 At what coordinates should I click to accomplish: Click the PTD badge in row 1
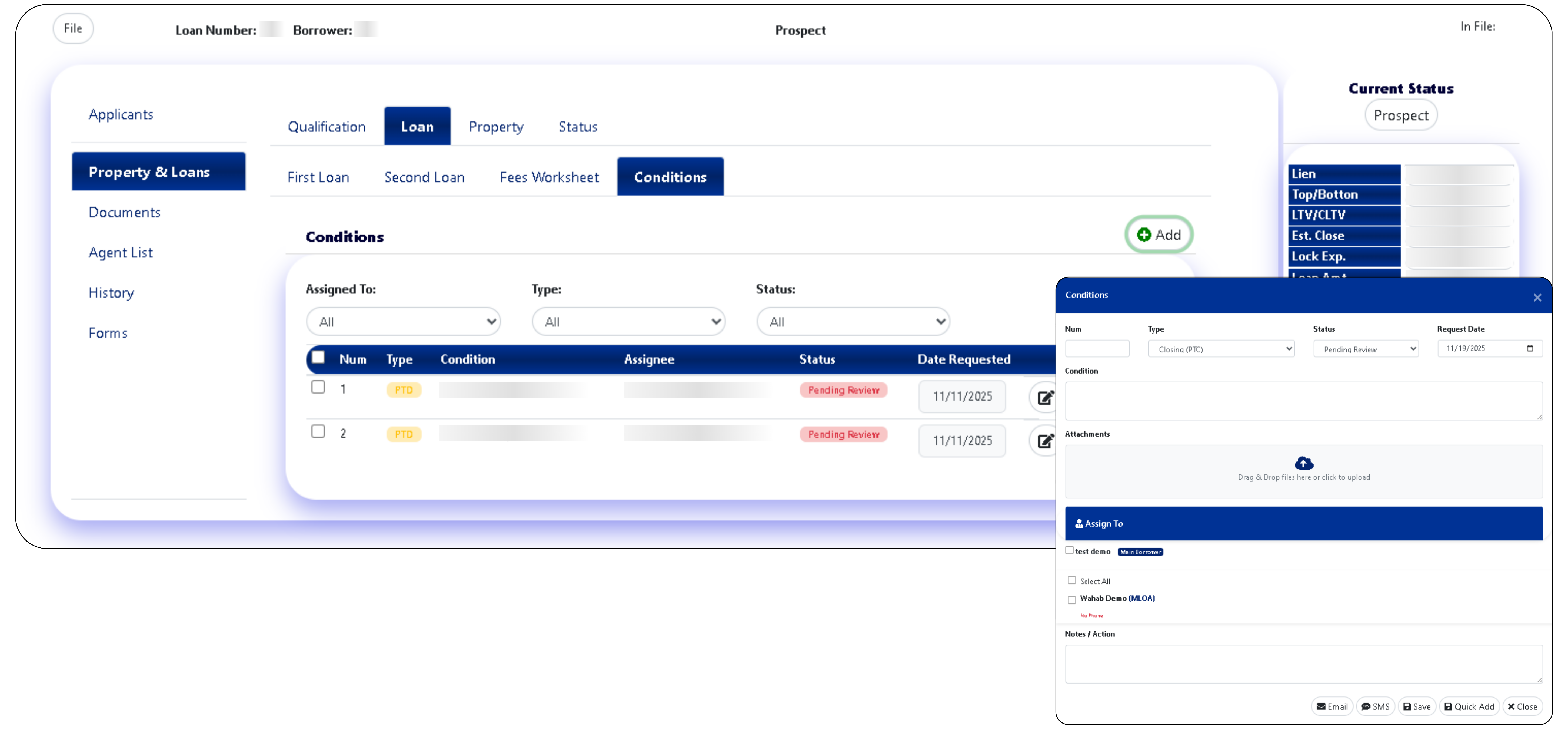click(404, 390)
